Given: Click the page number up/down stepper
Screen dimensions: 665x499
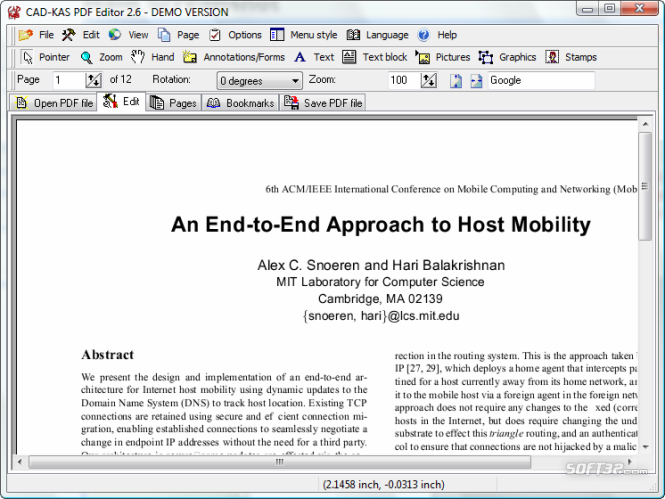Looking at the screenshot, I should point(93,80).
